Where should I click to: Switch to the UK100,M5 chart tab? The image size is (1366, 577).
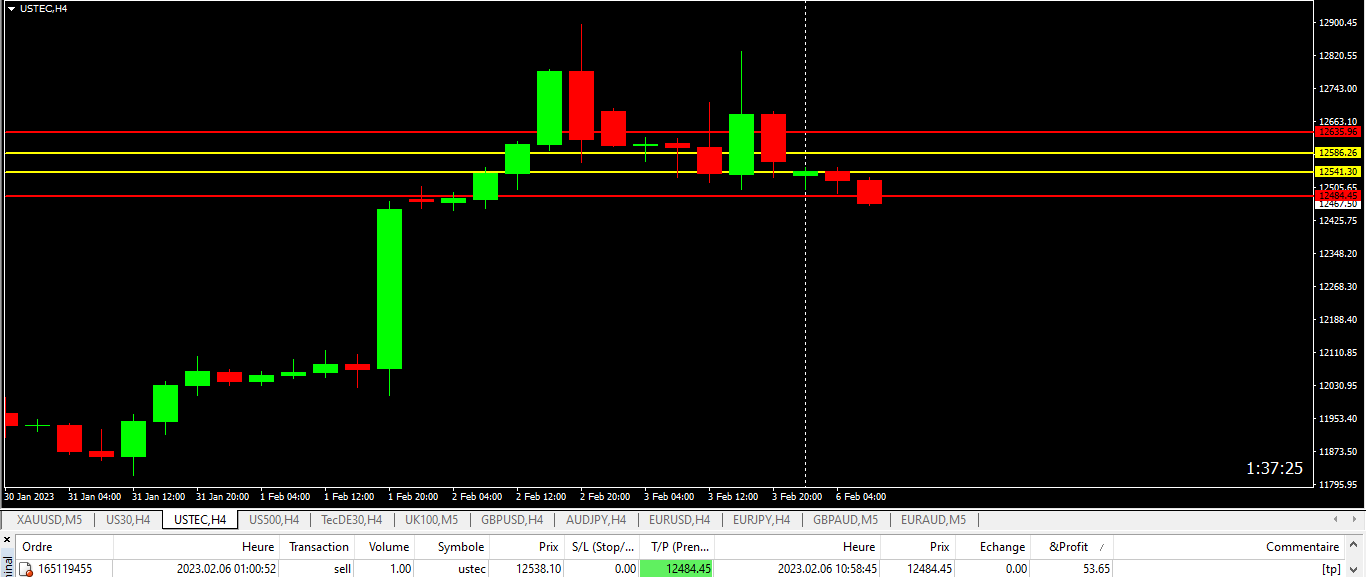431,520
